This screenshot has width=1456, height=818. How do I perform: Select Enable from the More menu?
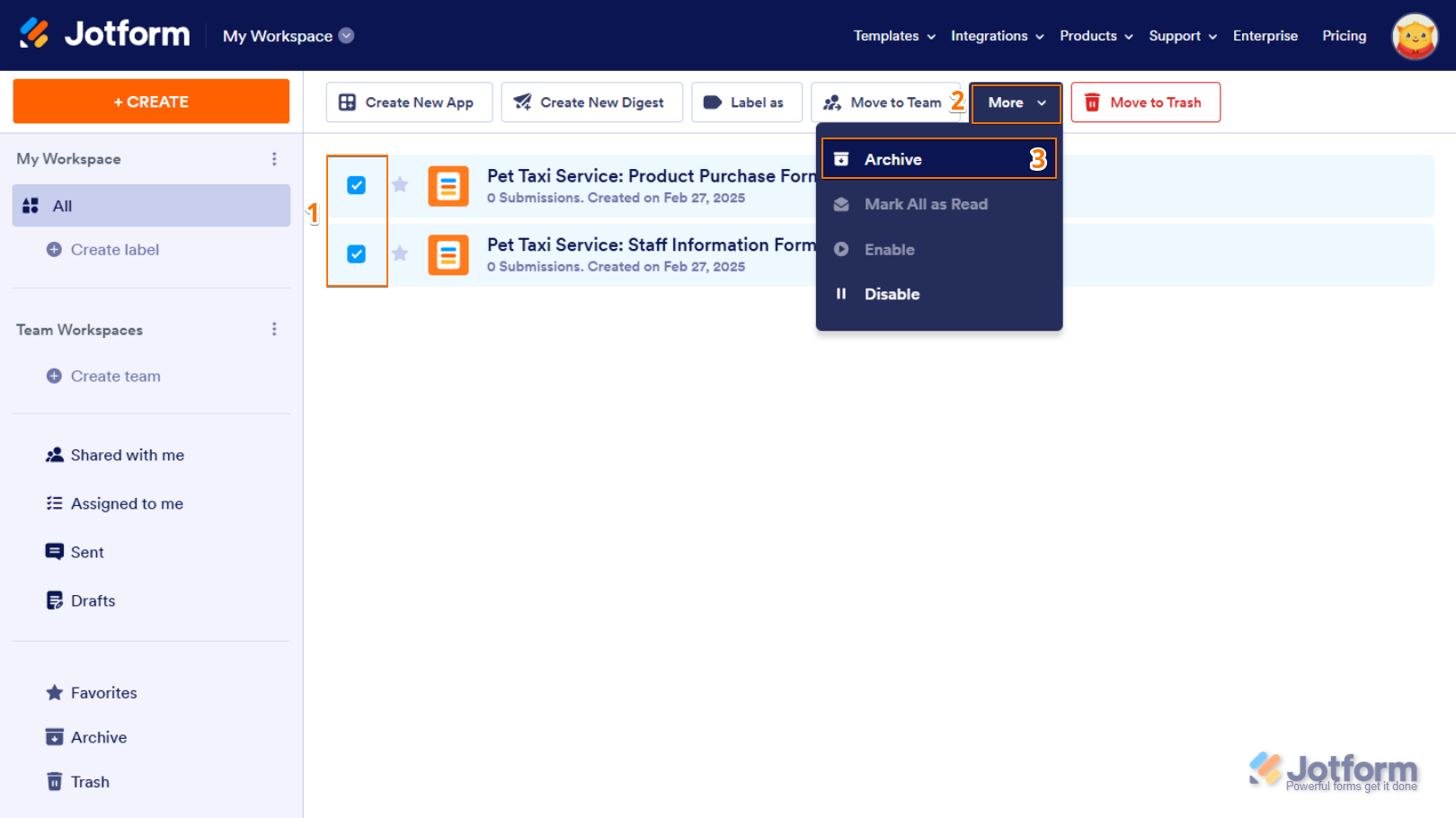(x=939, y=249)
